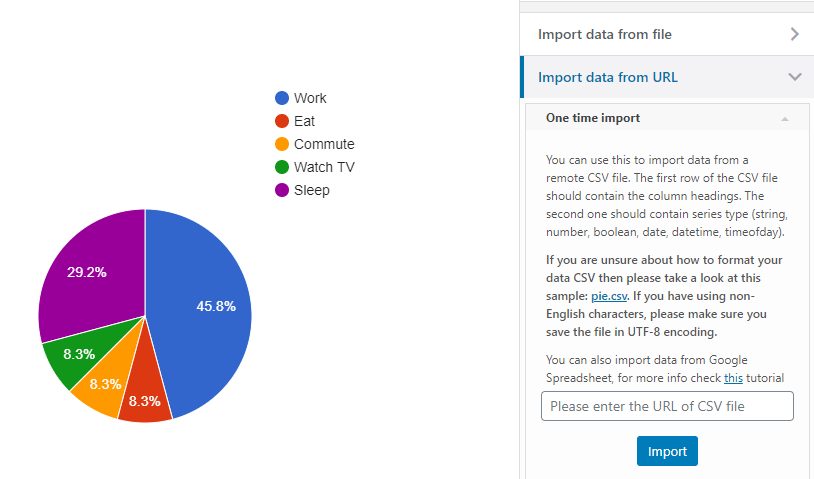Select the red 8.3% pie slice

147,398
